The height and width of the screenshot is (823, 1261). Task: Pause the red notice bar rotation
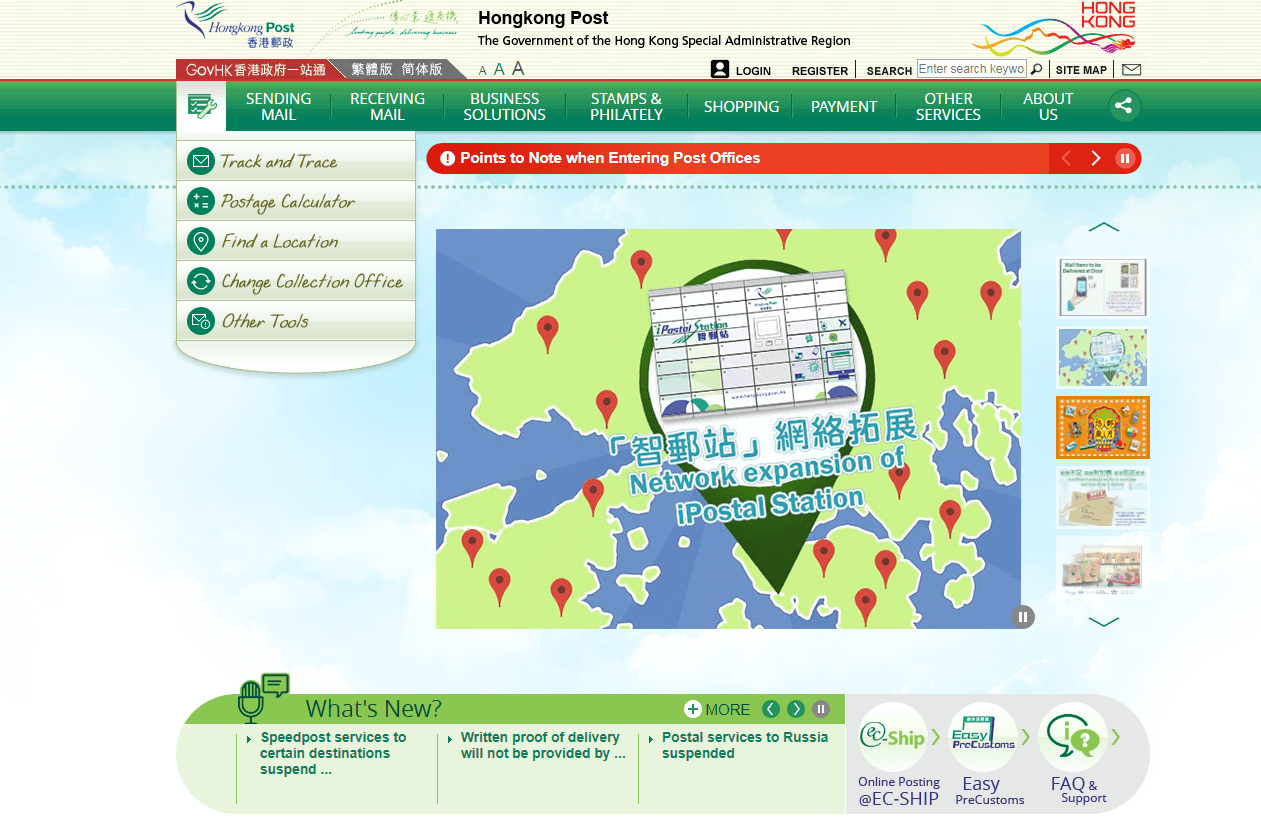[1124, 158]
